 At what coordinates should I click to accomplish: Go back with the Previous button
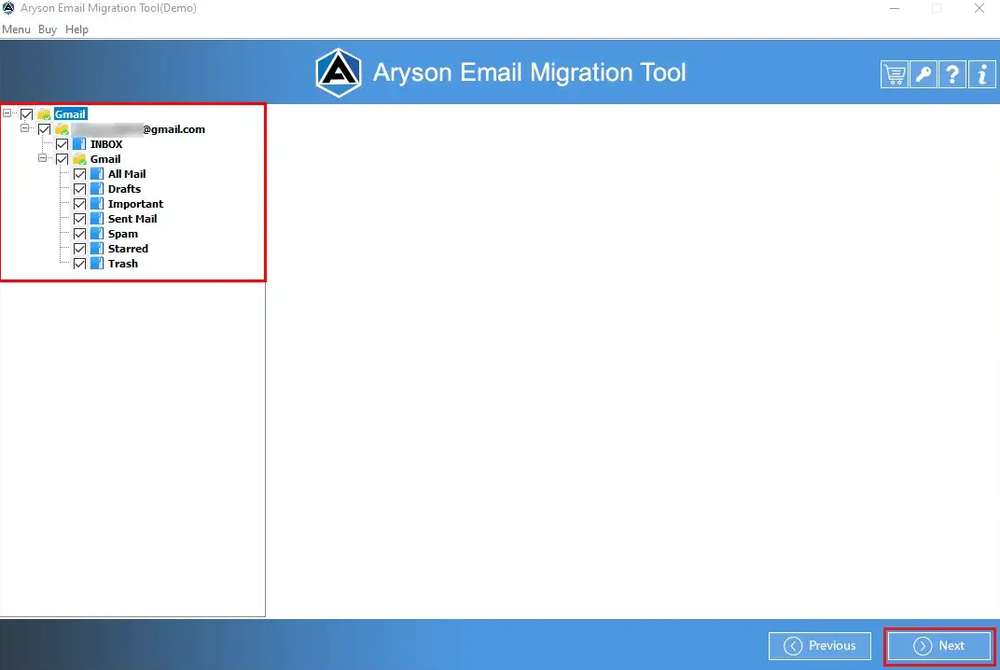point(820,646)
